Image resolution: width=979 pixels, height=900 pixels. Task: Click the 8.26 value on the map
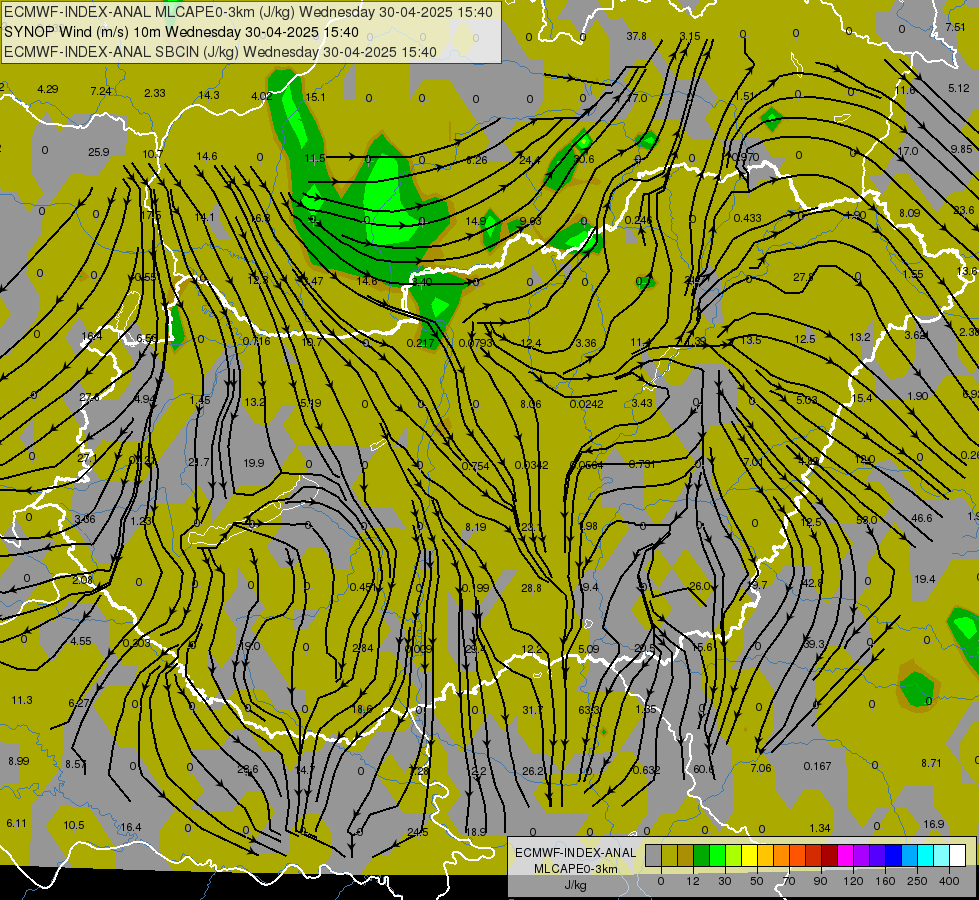pyautogui.click(x=476, y=160)
